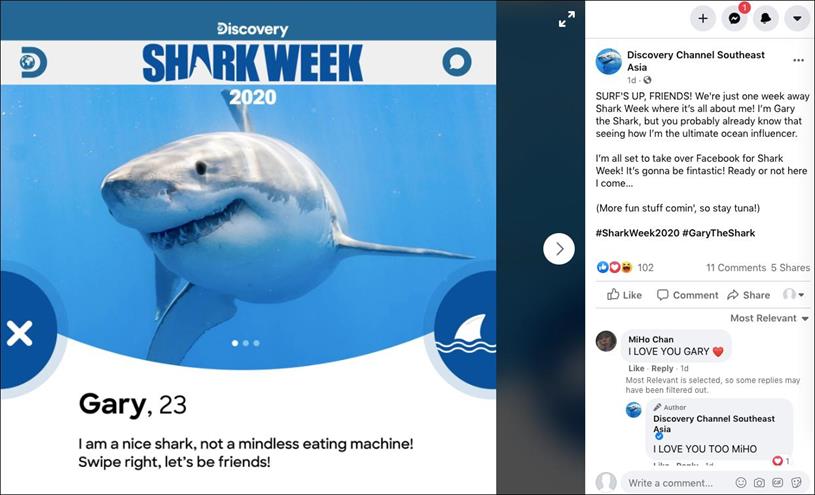Click the emoji icon in comment box
815x495 pixels.
pos(741,483)
